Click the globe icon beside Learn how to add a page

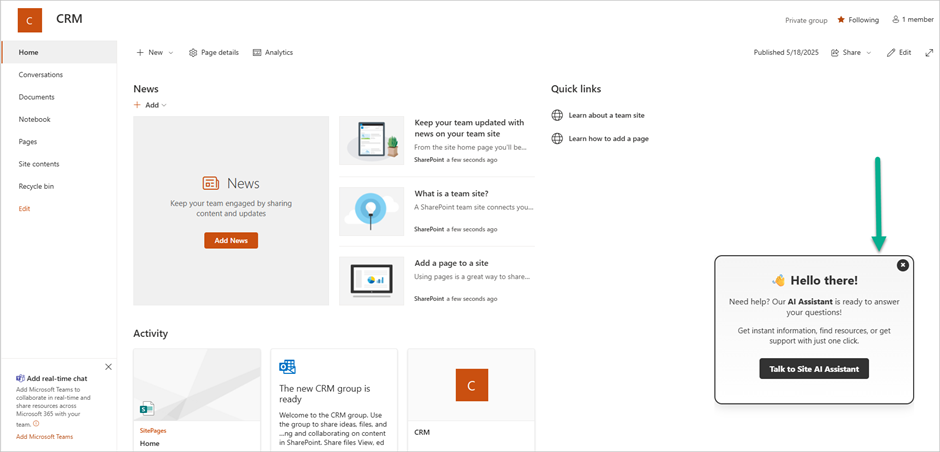pos(557,138)
